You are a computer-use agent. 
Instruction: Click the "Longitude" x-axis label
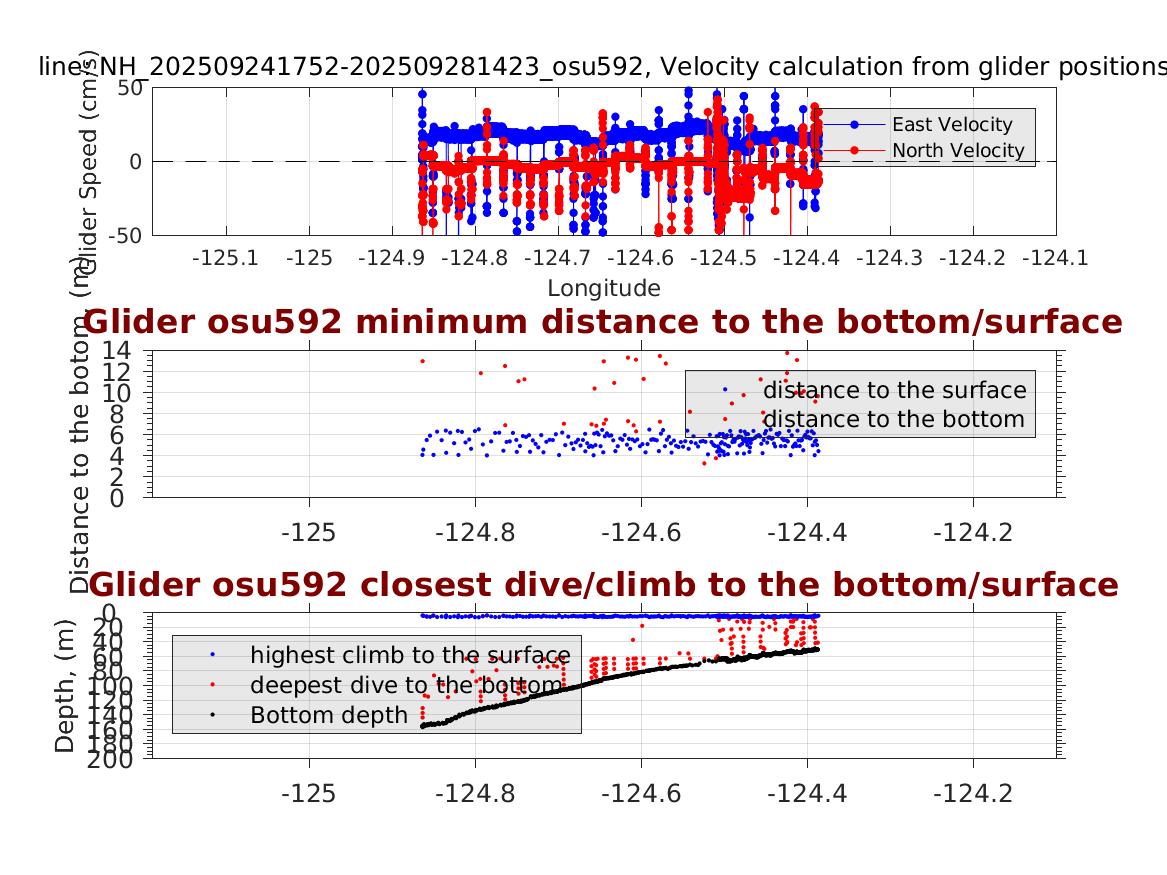point(603,288)
